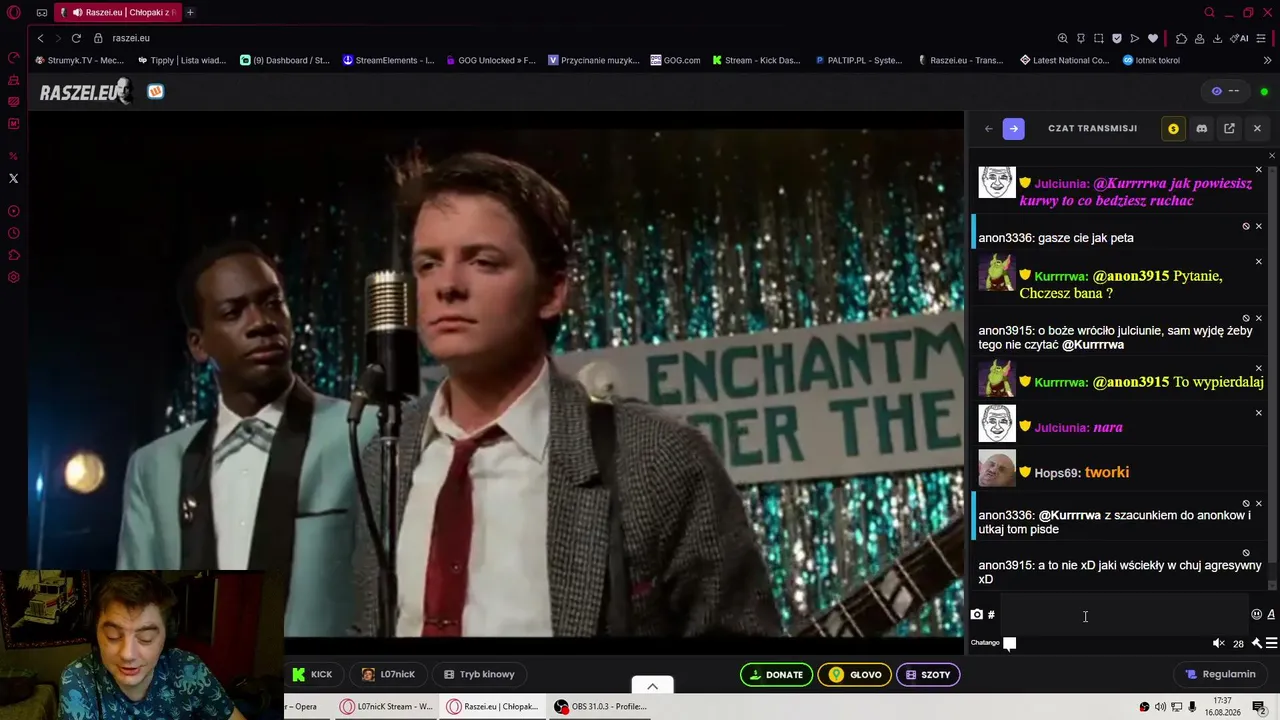The width and height of the screenshot is (1280, 720).
Task: Open the Tipply bookmark
Action: [182, 60]
